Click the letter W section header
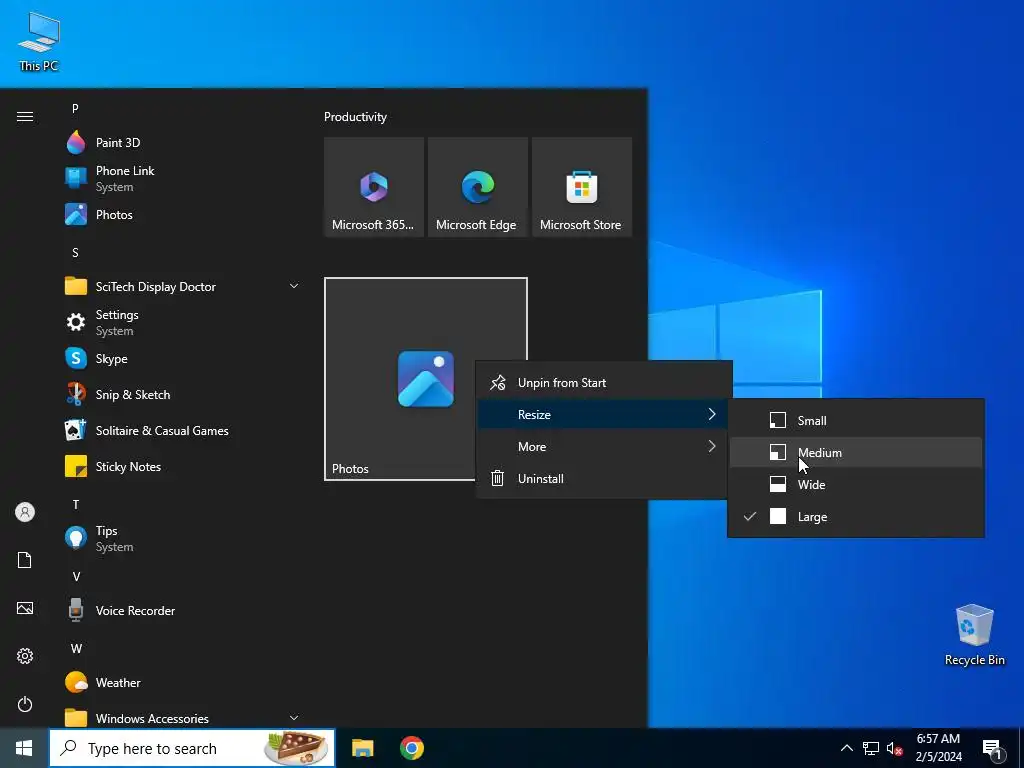Image resolution: width=1024 pixels, height=768 pixels. click(76, 648)
